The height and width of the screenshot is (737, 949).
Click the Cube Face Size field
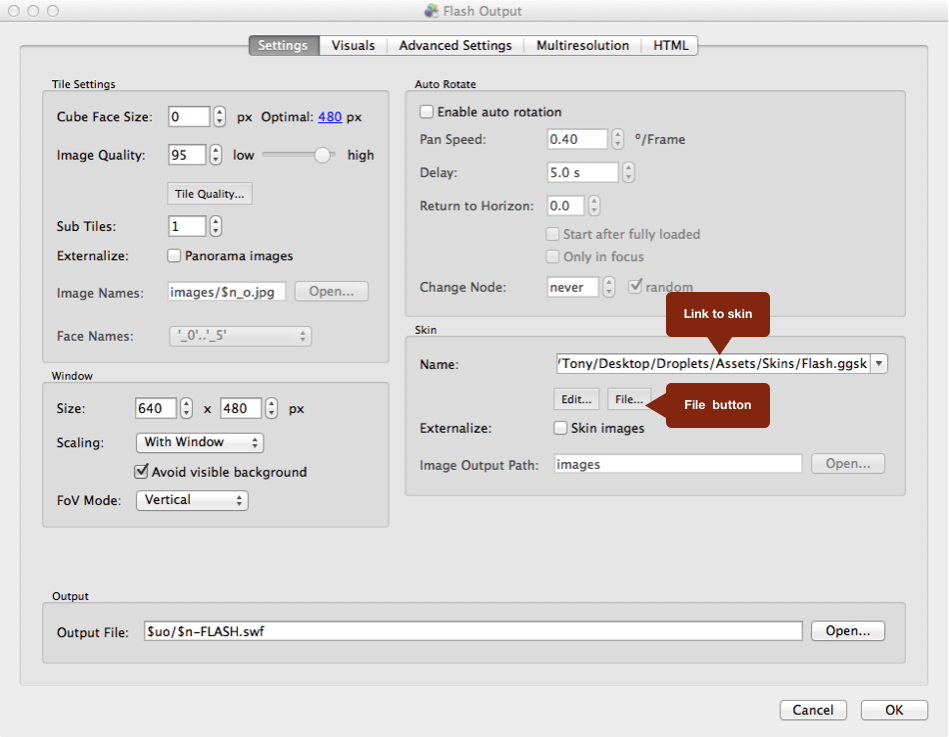click(x=189, y=117)
